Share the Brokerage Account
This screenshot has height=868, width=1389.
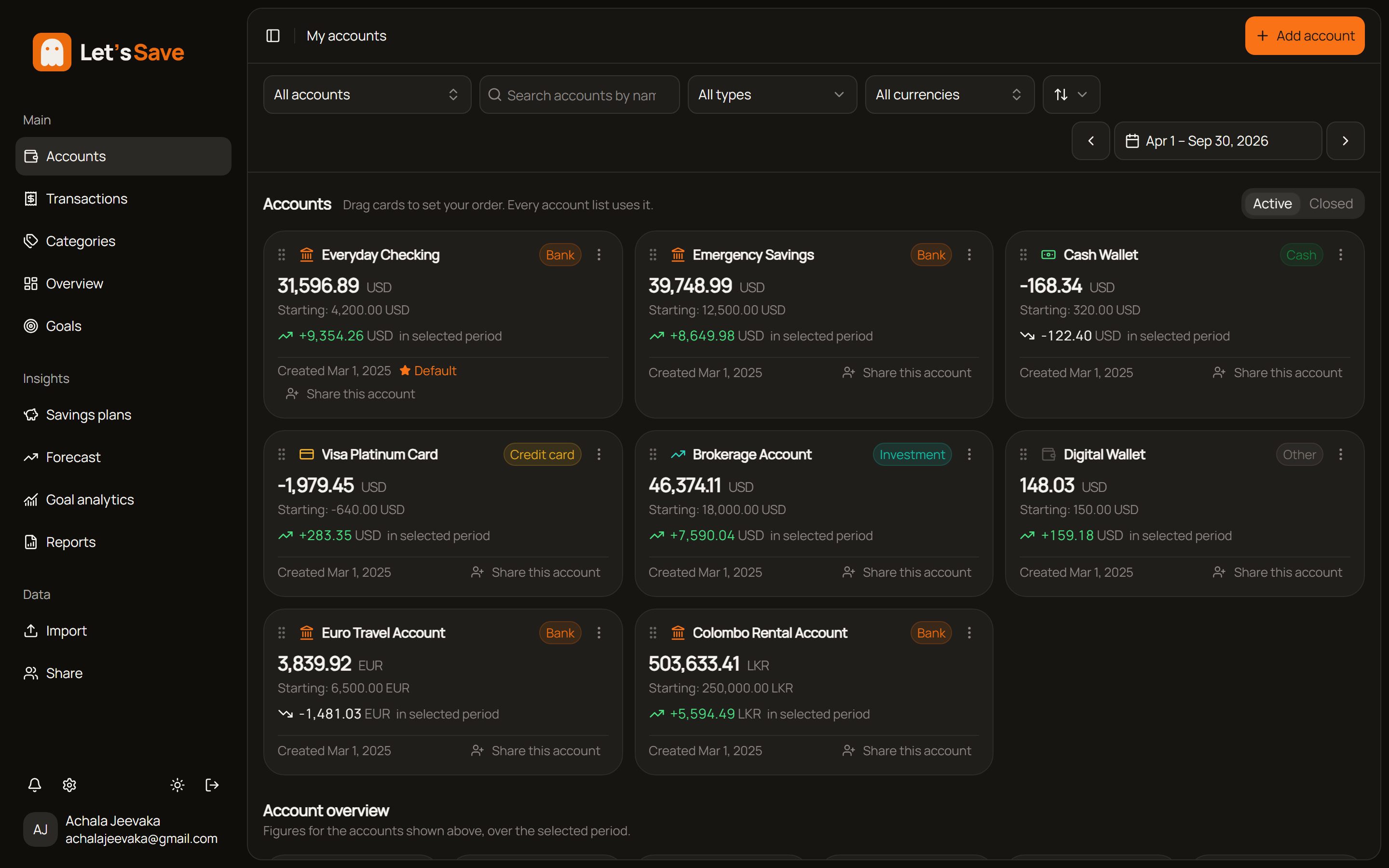(x=906, y=572)
